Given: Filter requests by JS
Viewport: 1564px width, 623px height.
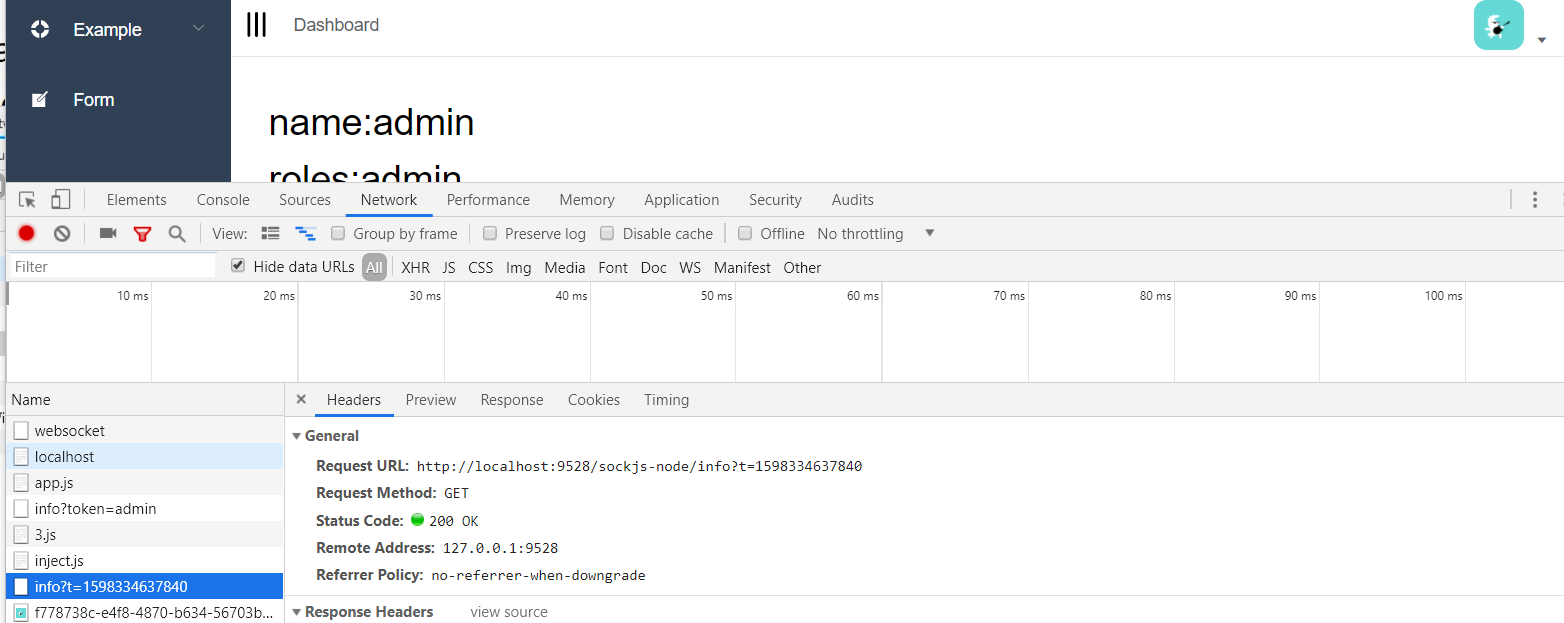Looking at the screenshot, I should click(x=449, y=267).
